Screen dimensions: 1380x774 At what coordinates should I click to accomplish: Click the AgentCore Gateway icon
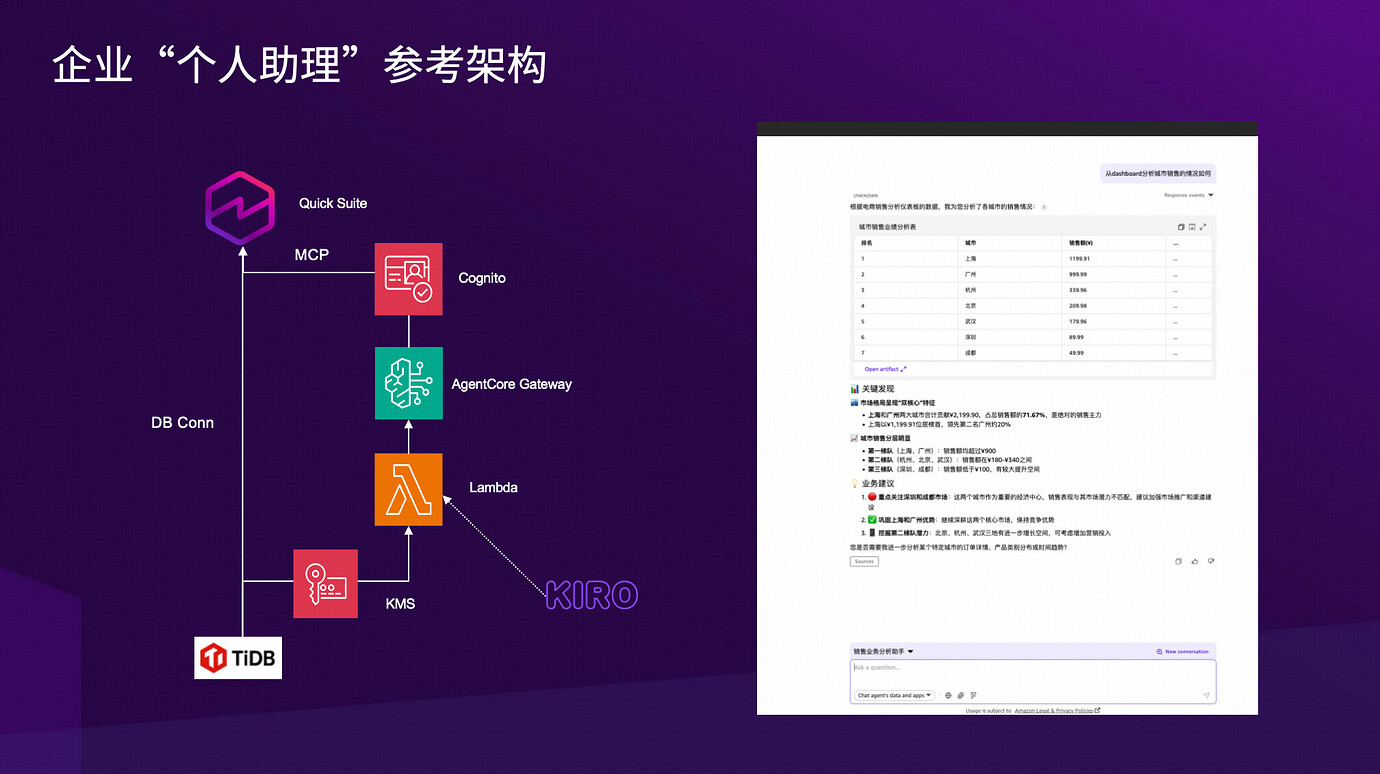tap(408, 383)
